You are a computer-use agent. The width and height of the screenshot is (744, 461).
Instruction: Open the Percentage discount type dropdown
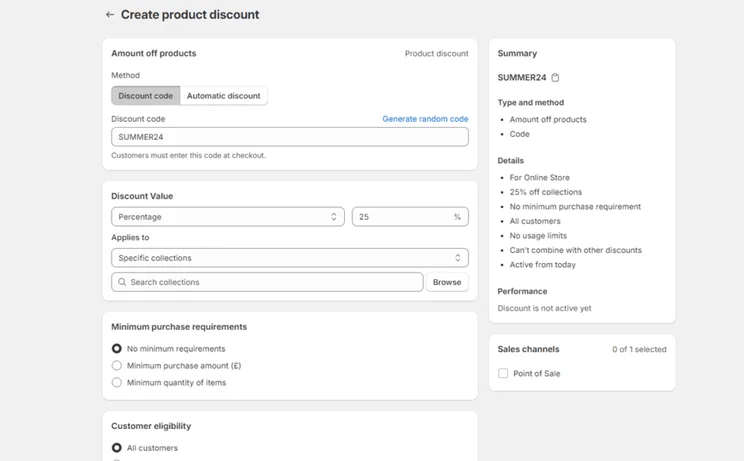[x=228, y=217]
